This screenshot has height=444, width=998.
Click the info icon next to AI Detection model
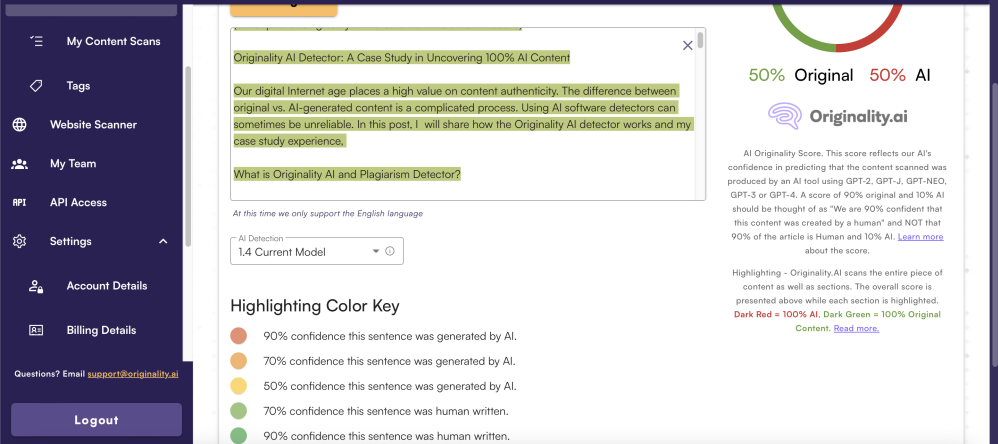(390, 251)
